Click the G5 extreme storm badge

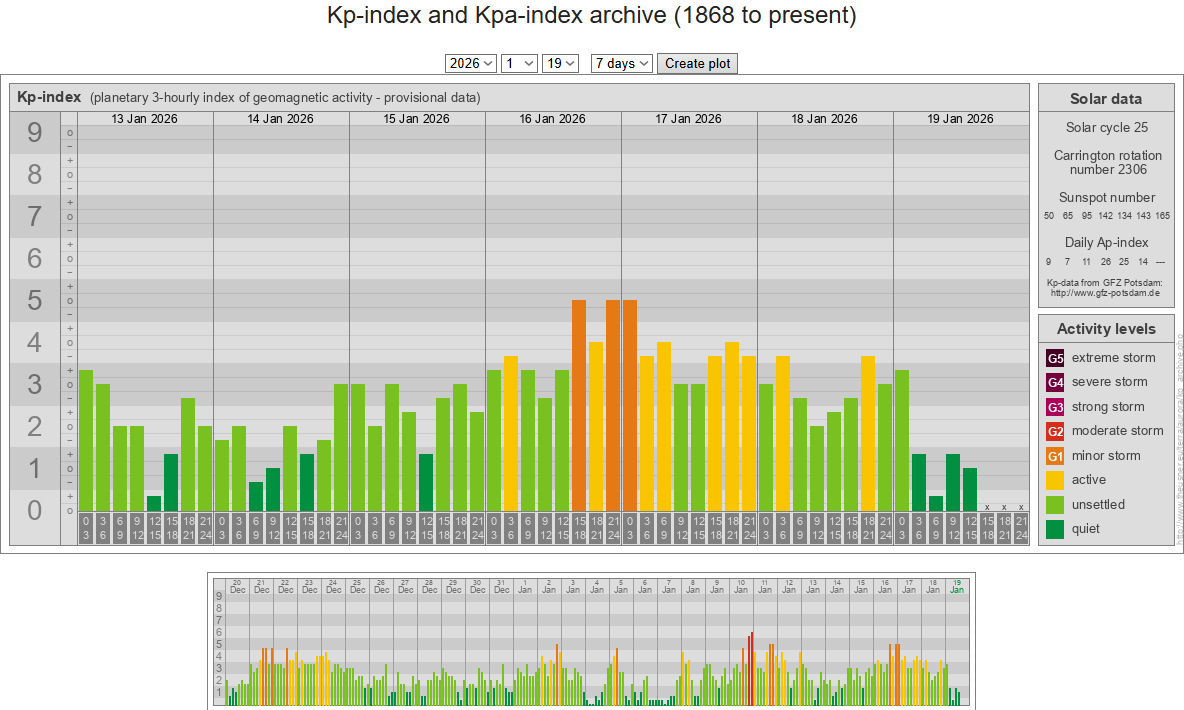(1055, 358)
